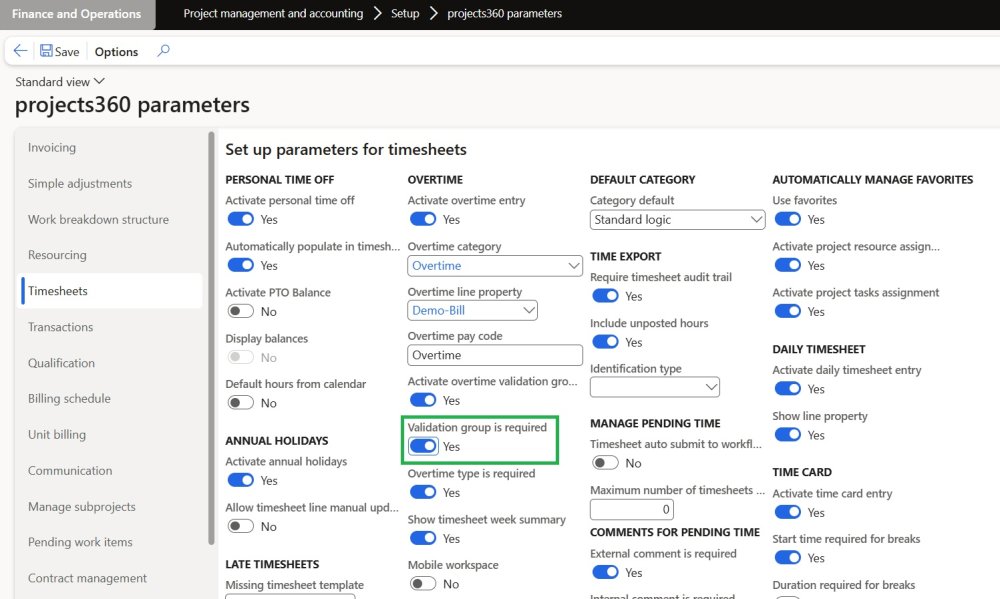Click the Save disk icon
The height and width of the screenshot is (599, 1000).
coord(46,51)
